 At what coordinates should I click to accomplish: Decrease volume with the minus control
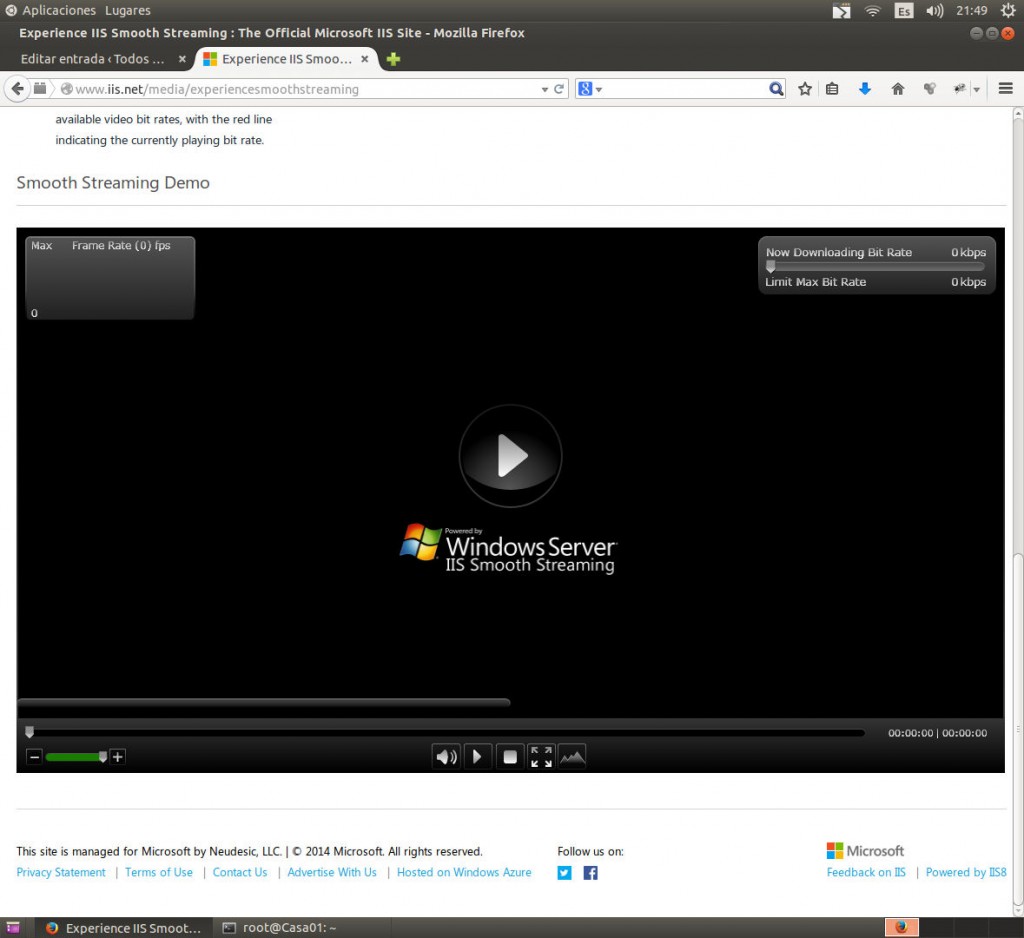point(33,757)
